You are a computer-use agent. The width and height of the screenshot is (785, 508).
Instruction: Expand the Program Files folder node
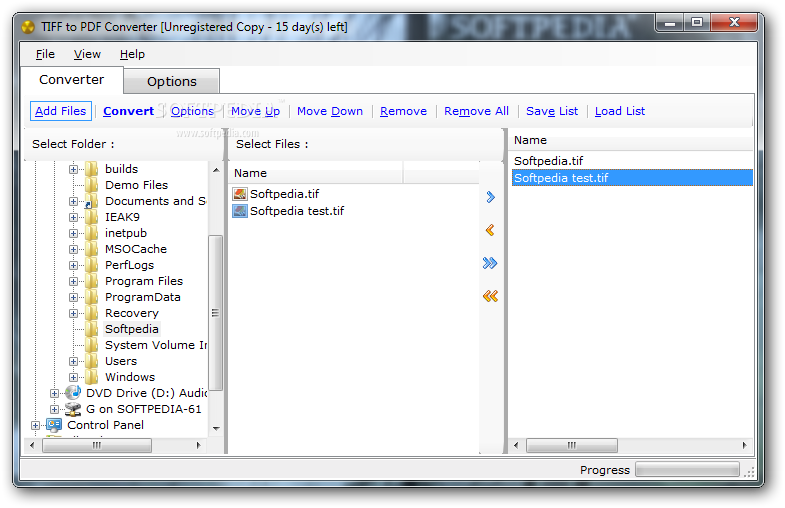(x=73, y=281)
